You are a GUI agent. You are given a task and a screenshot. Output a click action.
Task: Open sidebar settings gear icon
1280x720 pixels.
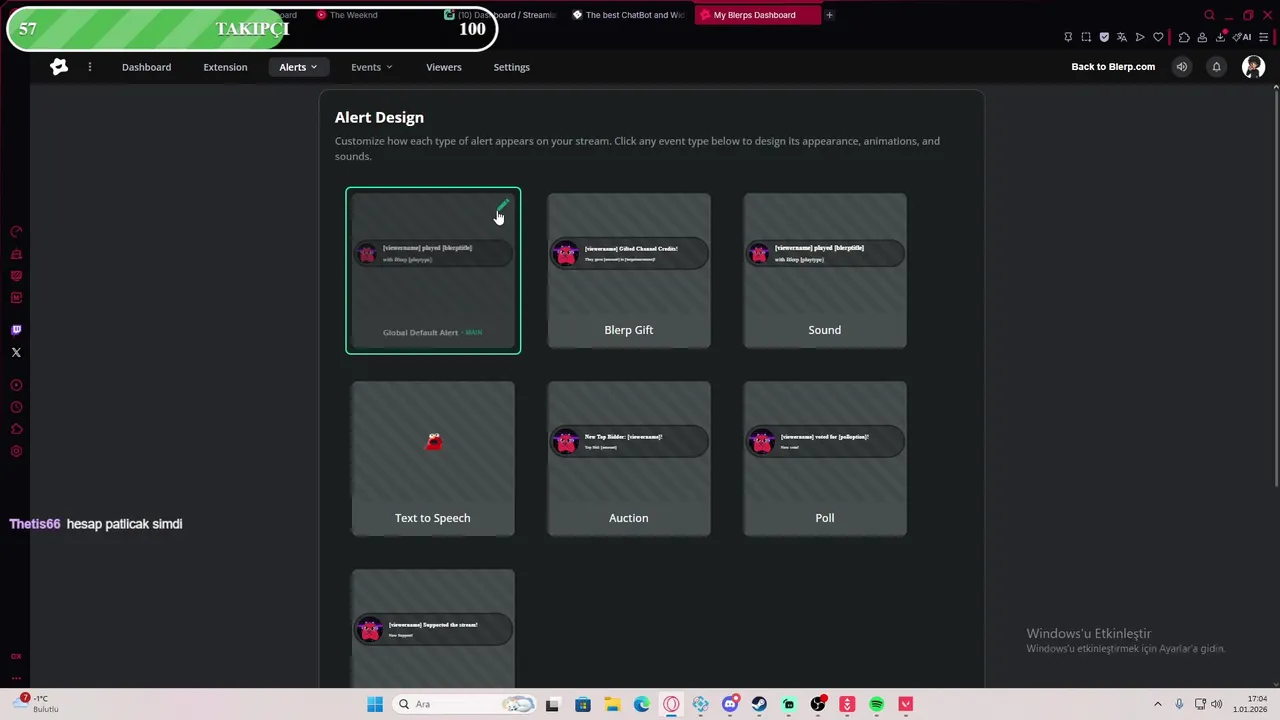pyautogui.click(x=16, y=451)
